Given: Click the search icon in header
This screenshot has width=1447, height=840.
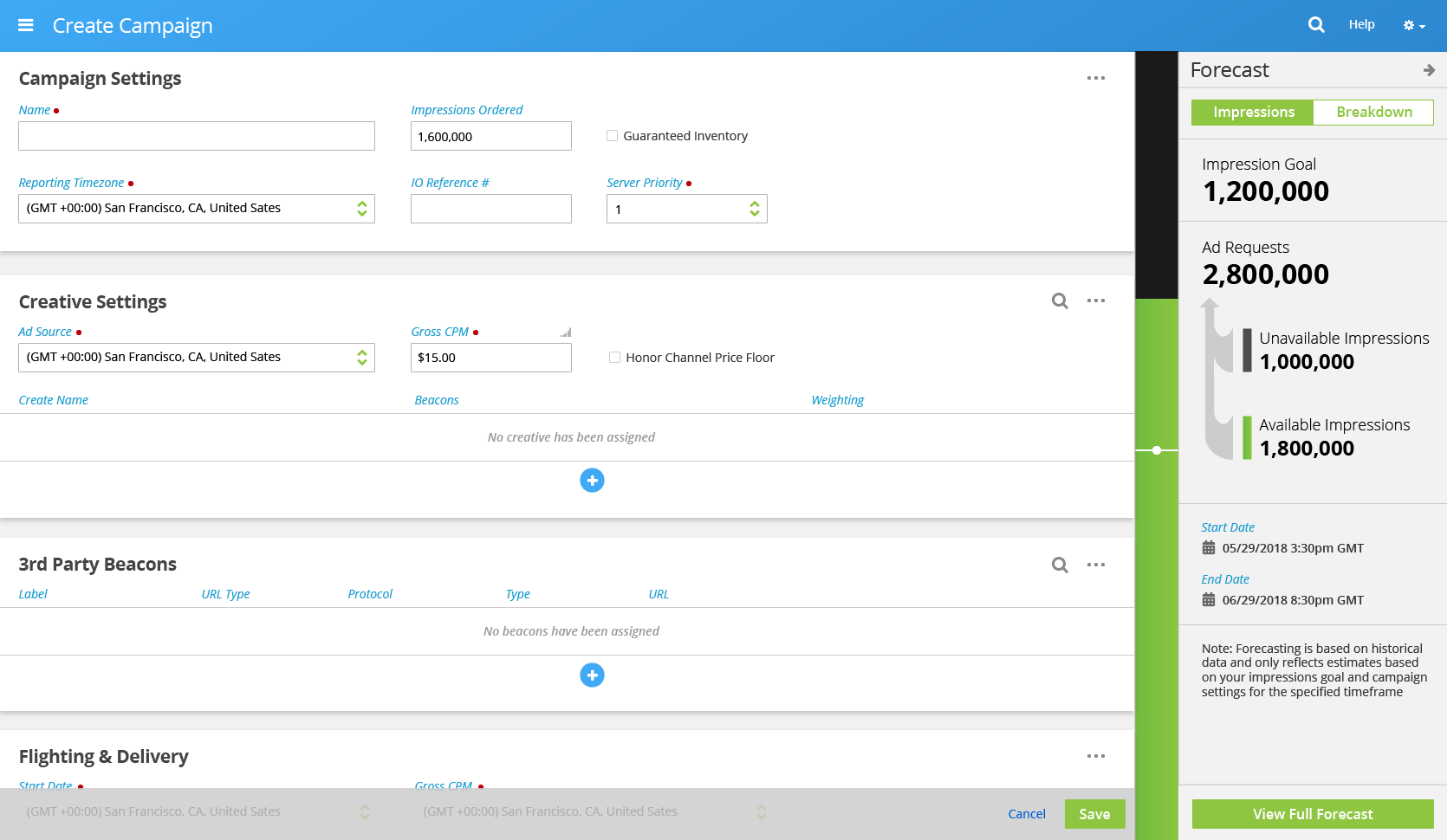Looking at the screenshot, I should pos(1316,25).
